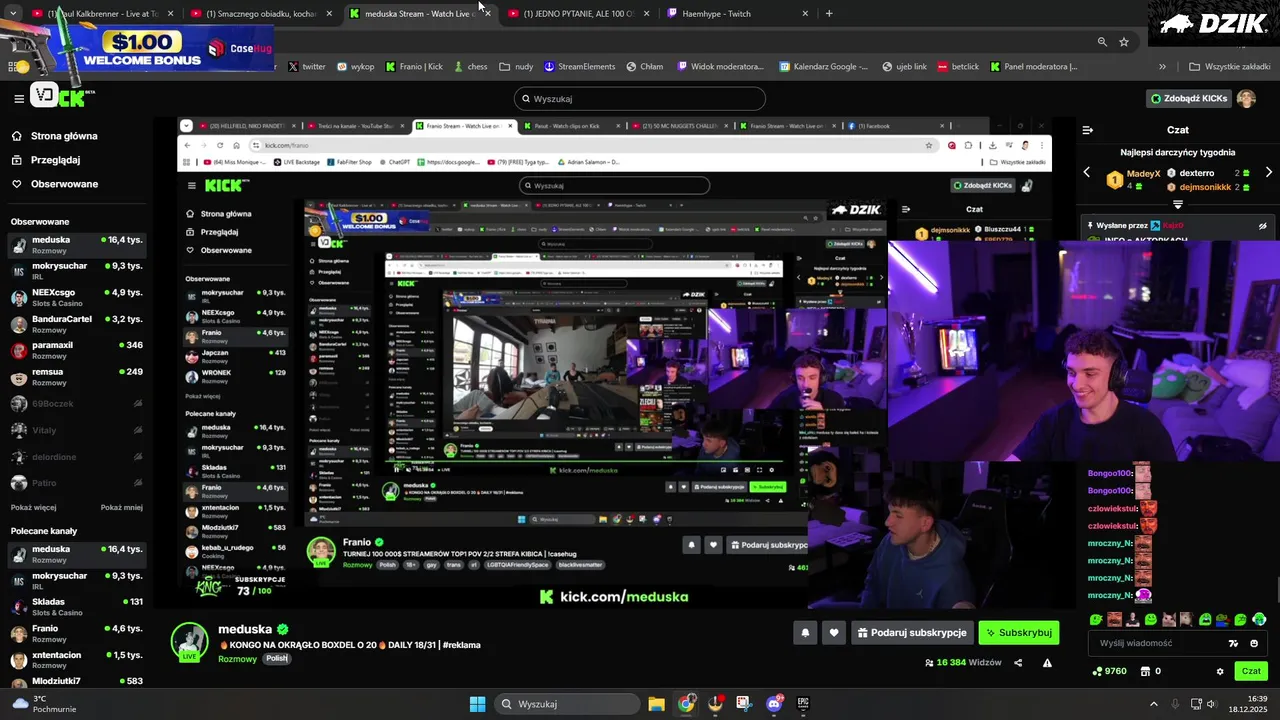This screenshot has height=720, width=1280.
Task: Click the Zdobądź KICKs button
Action: tap(1189, 98)
